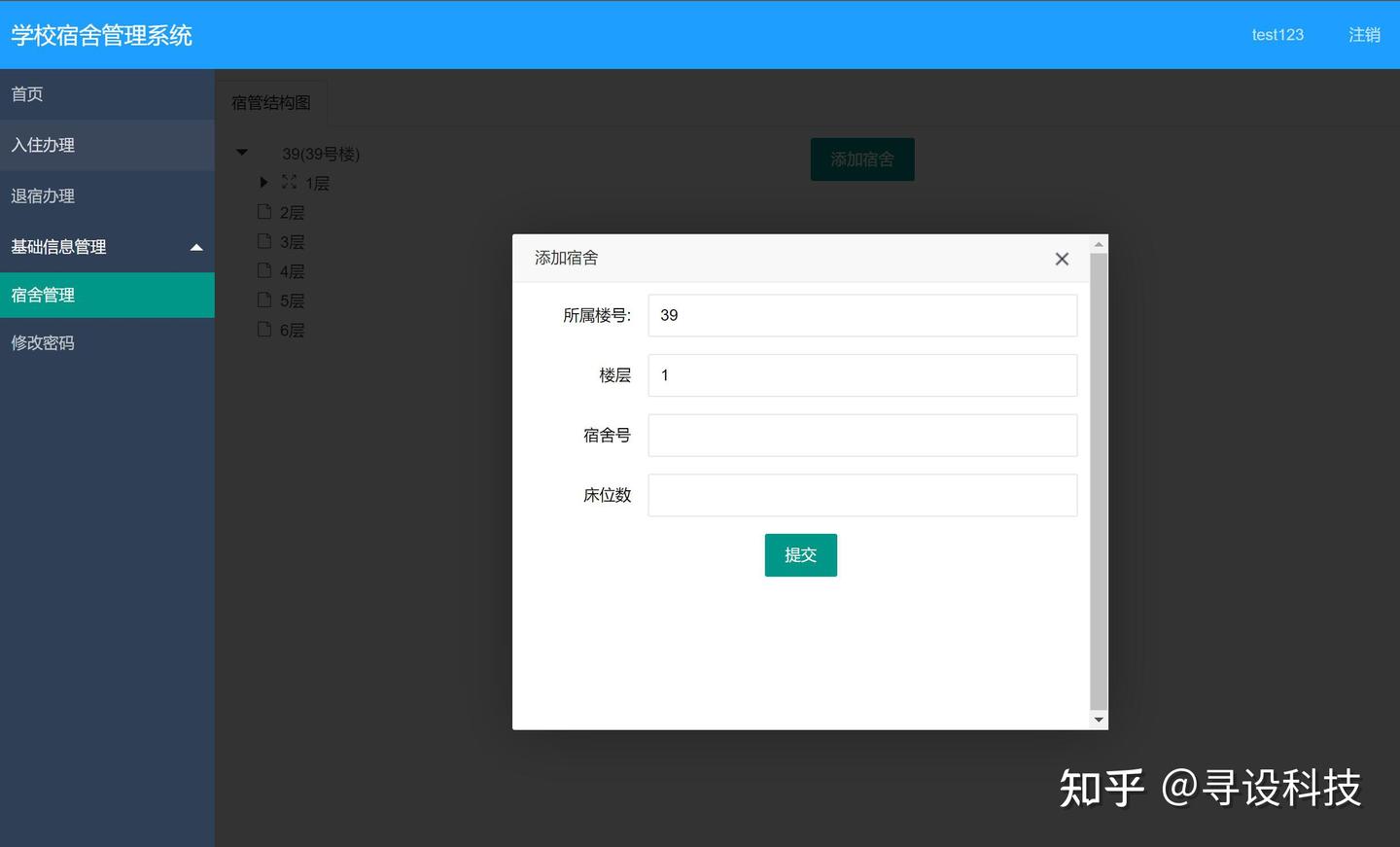Open 首页 from the sidebar

click(x=26, y=93)
